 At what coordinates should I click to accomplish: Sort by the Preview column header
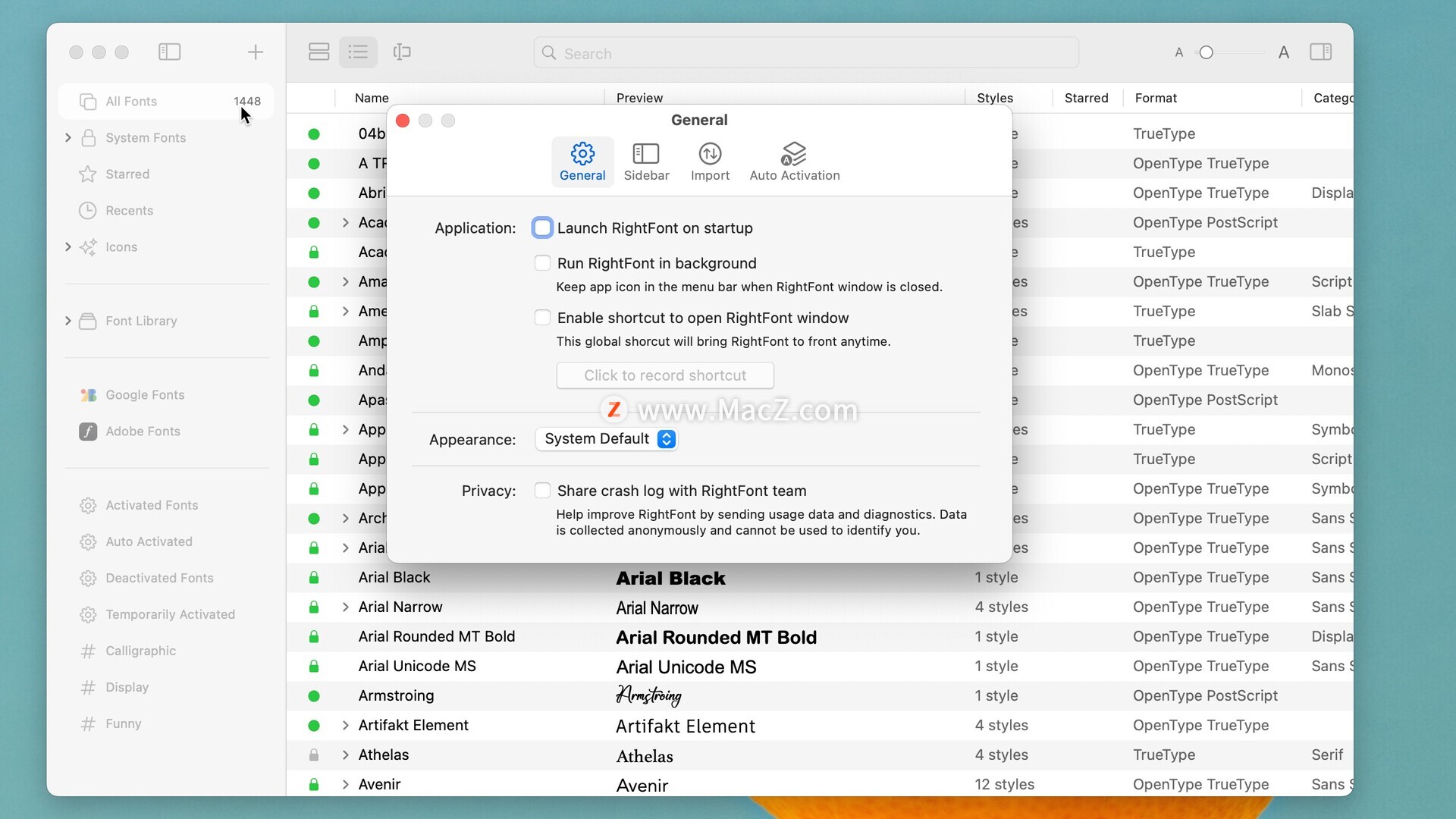(639, 98)
